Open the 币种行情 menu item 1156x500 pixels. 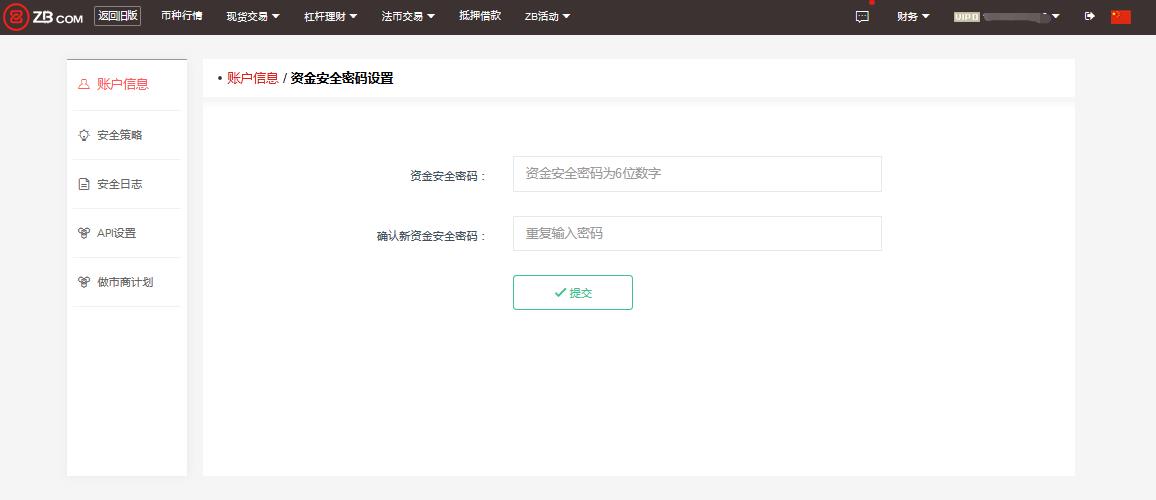pyautogui.click(x=181, y=16)
